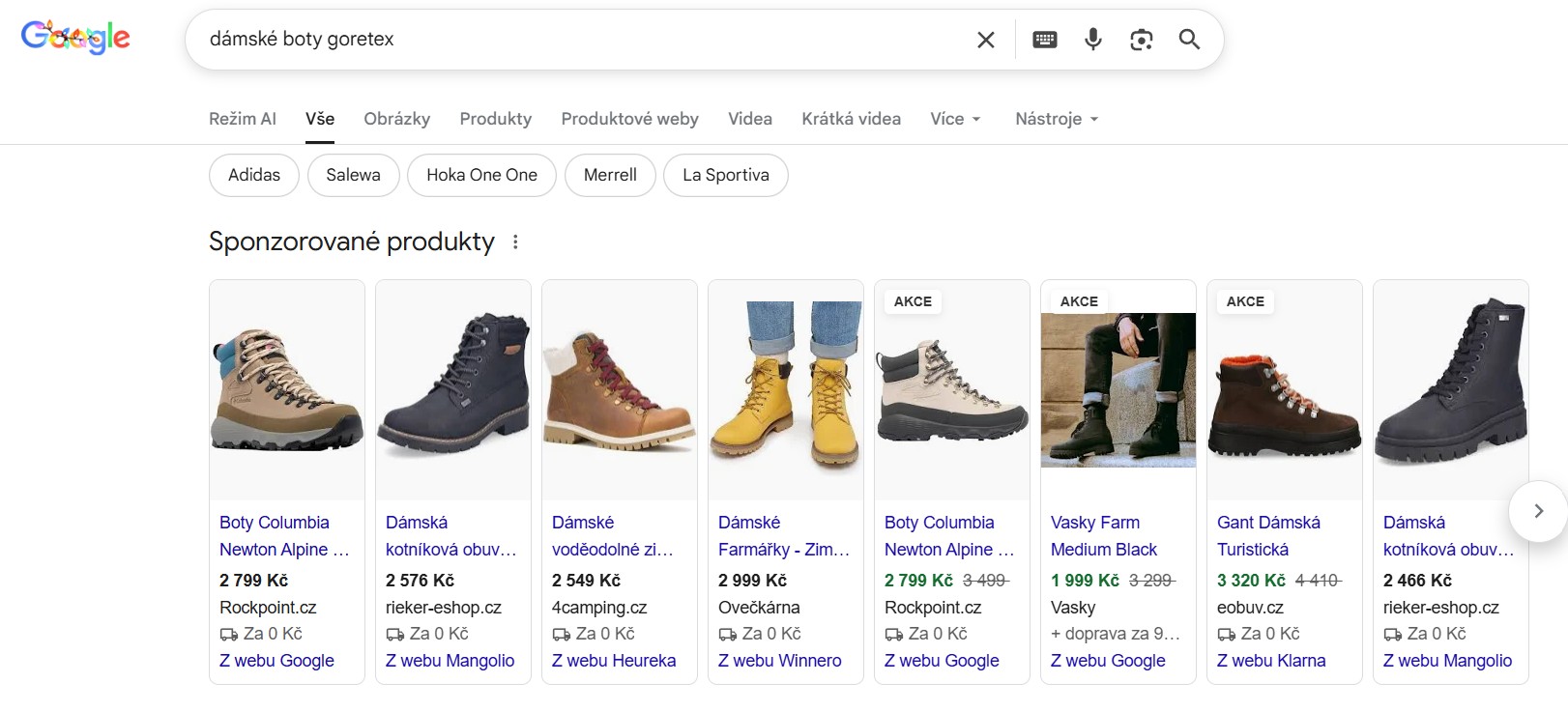Switch to Režim AI tab
Image resolution: width=1568 pixels, height=711 pixels.
243,119
